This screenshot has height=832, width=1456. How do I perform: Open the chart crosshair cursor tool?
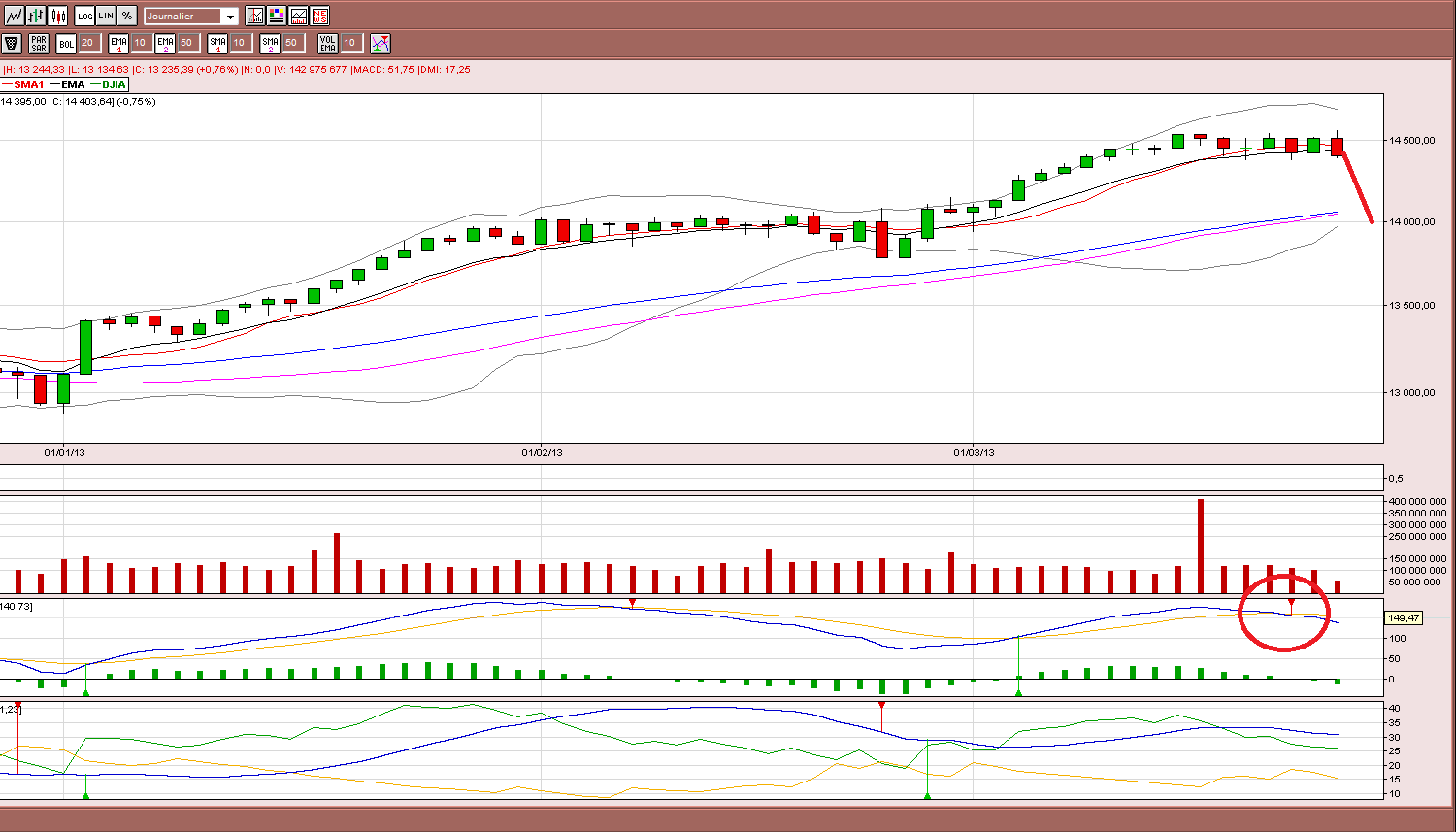coord(255,16)
